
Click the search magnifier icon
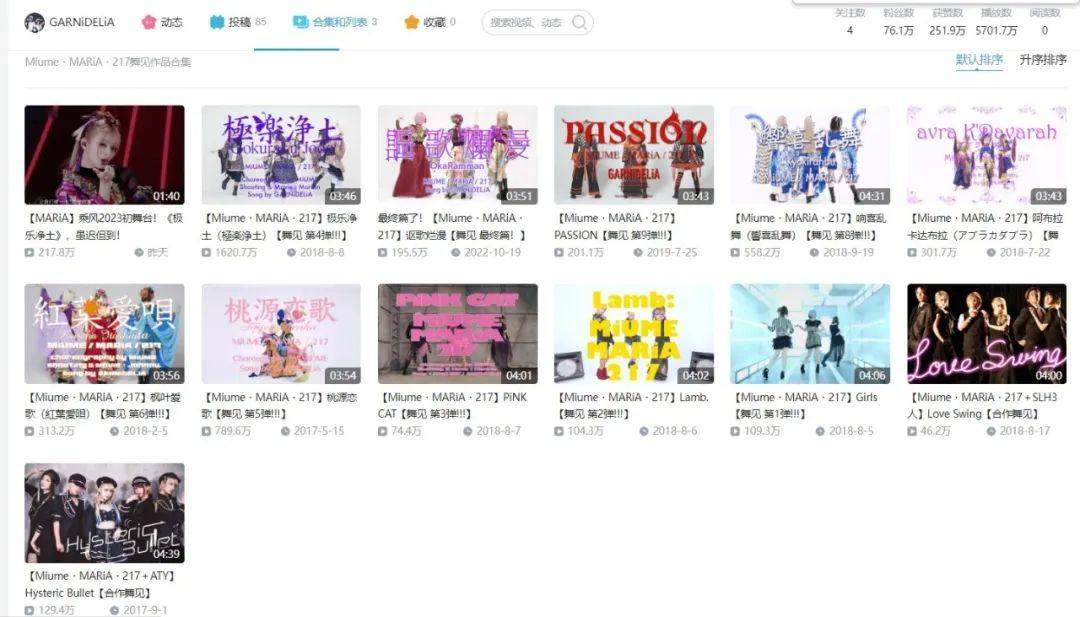point(580,23)
